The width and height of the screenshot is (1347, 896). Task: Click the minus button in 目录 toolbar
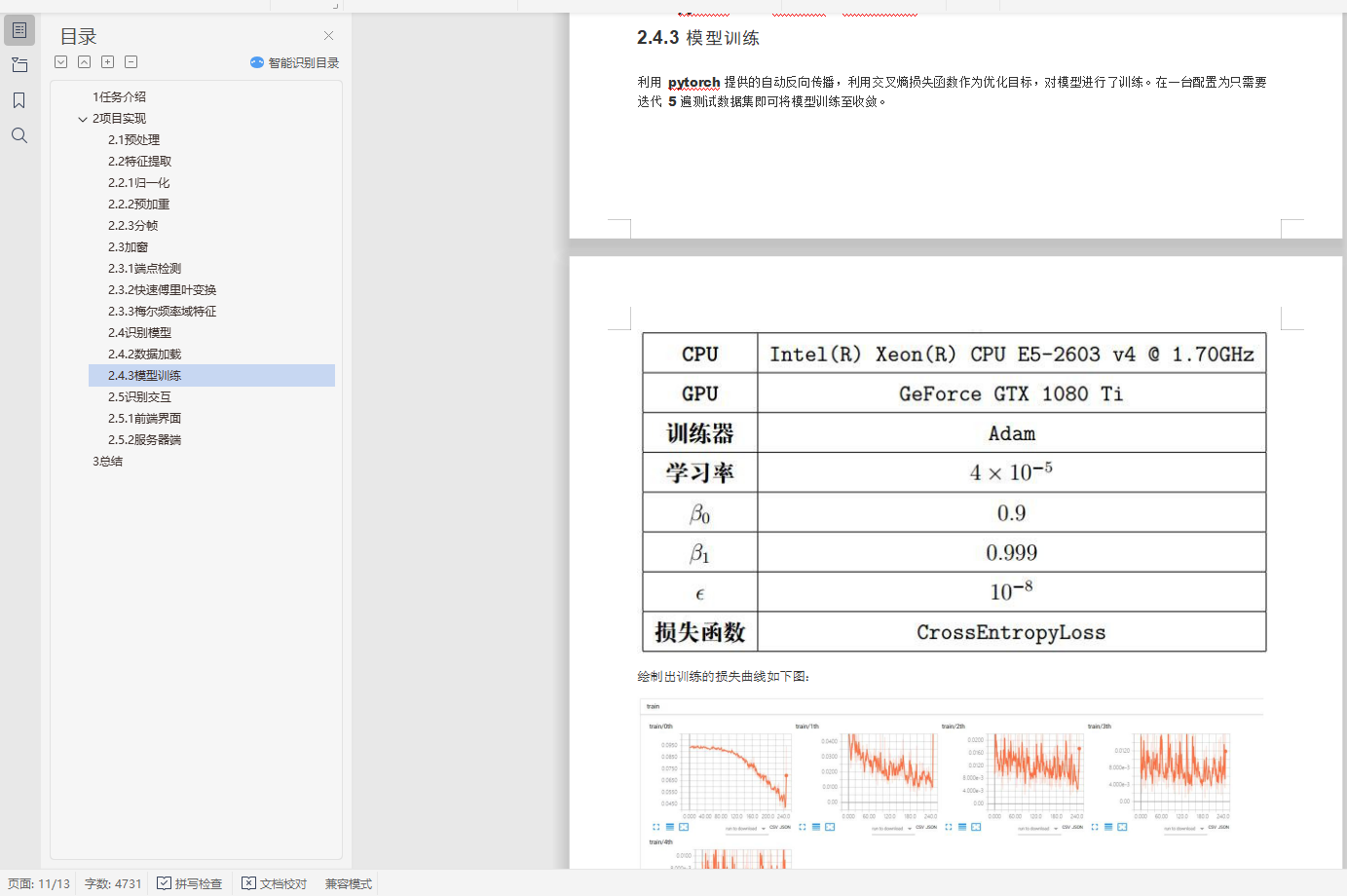tap(131, 62)
